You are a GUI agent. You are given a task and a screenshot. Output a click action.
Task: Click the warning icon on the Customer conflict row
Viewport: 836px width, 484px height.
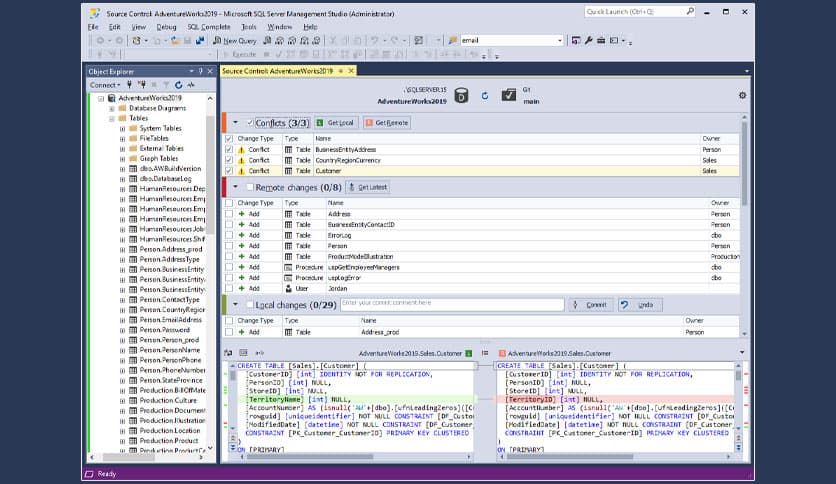point(241,171)
